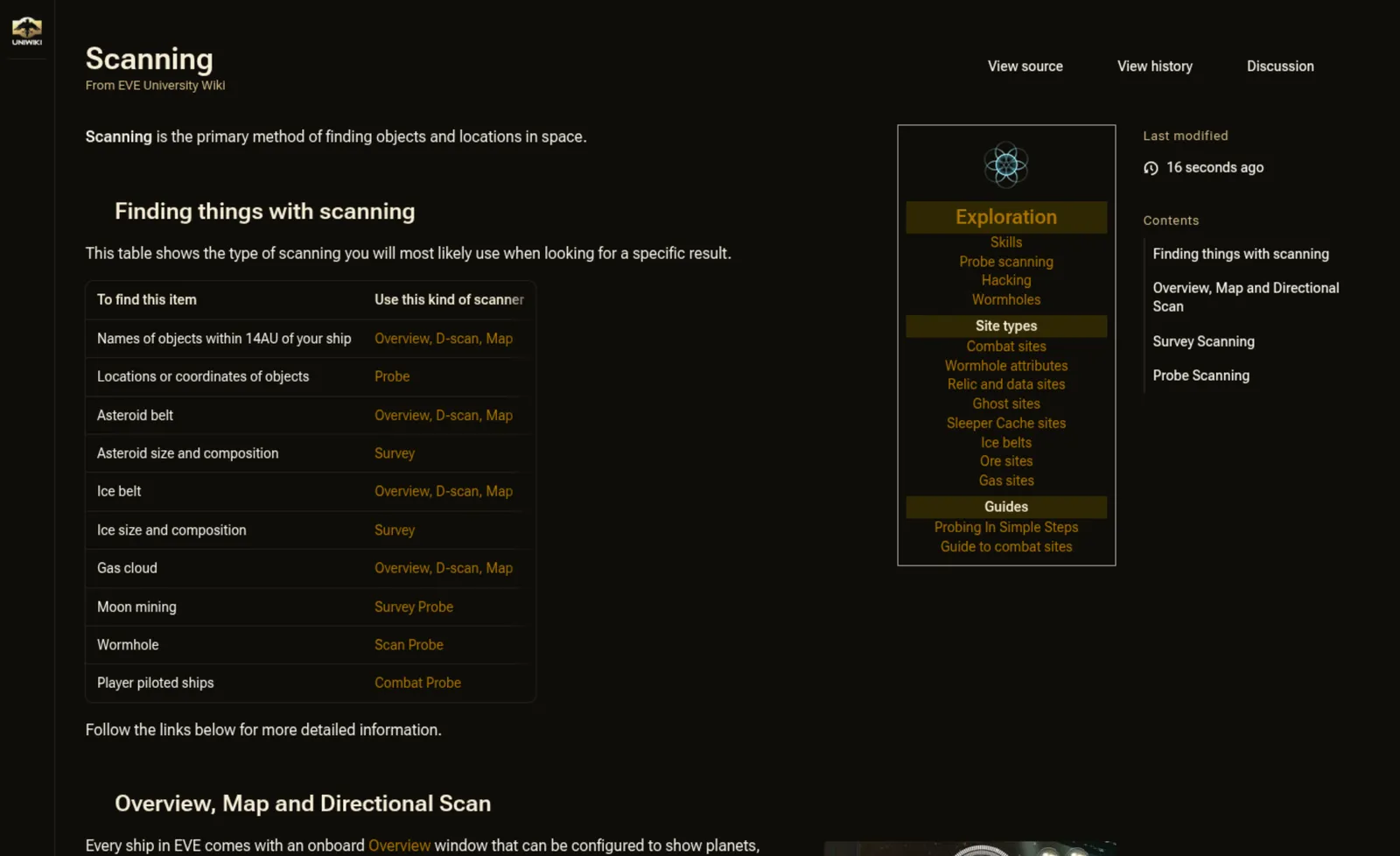Open the View source tab
The image size is (1400, 856).
click(1025, 67)
